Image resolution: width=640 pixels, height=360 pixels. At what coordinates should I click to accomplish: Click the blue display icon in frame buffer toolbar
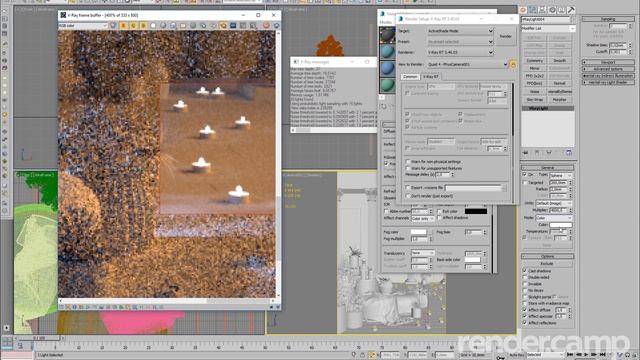click(233, 26)
